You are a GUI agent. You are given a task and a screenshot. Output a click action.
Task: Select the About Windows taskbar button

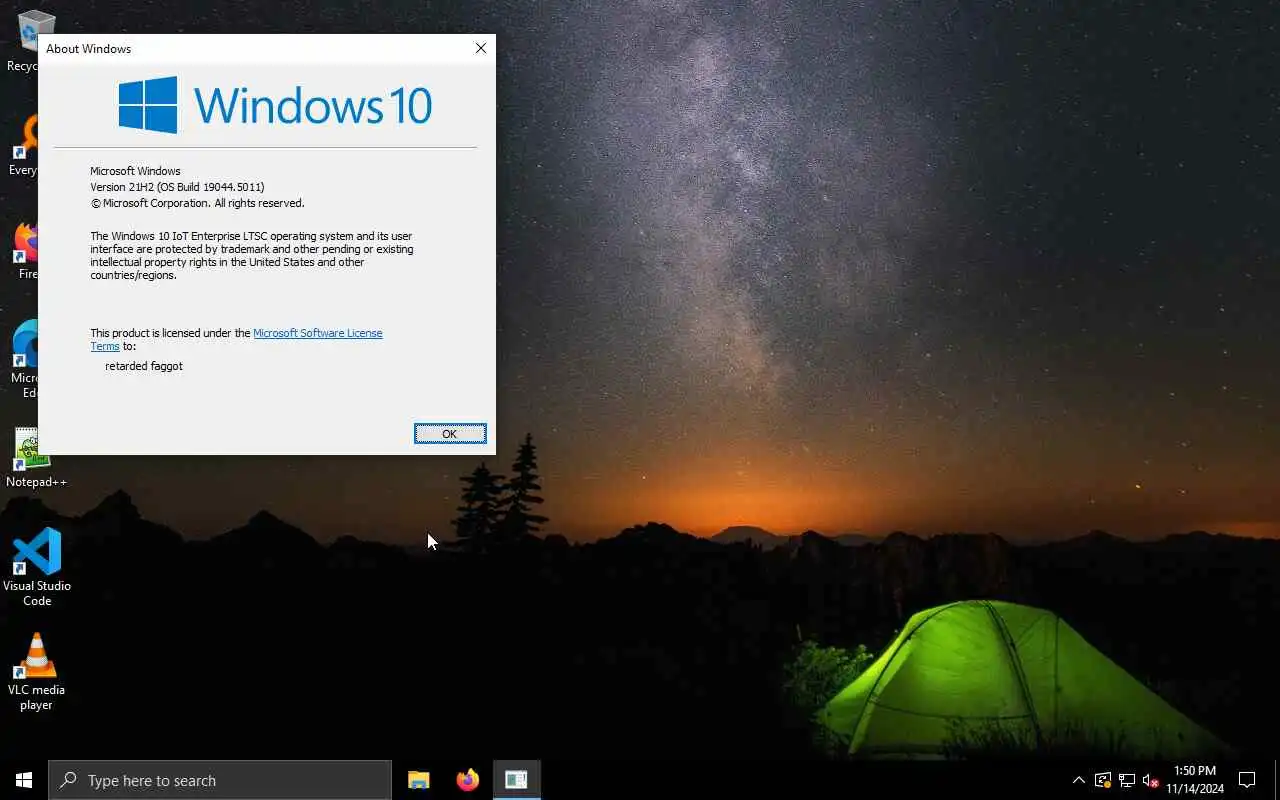pyautogui.click(x=516, y=780)
